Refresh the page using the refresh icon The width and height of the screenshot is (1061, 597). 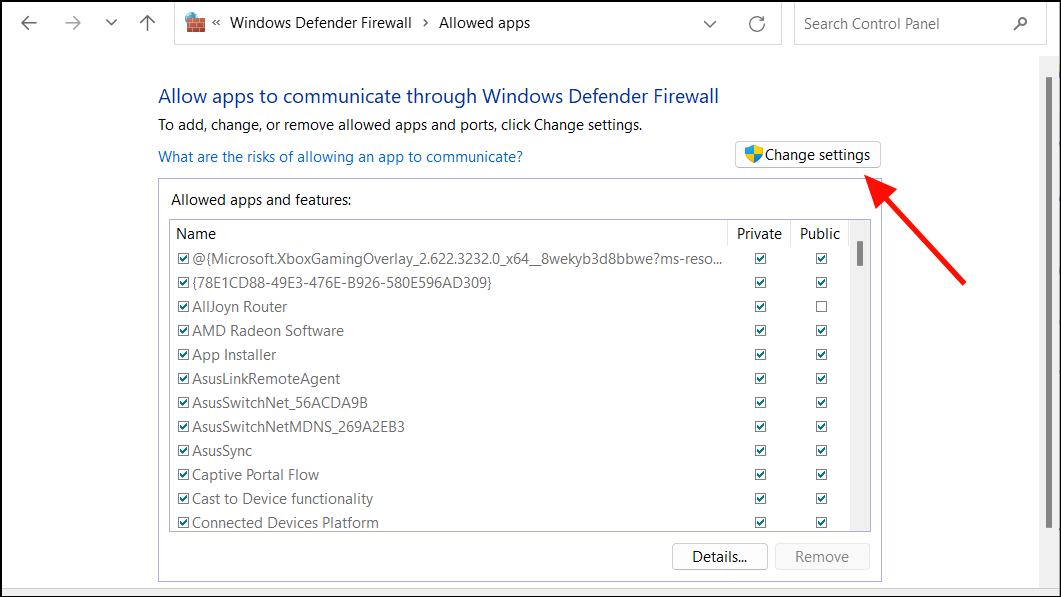point(757,22)
